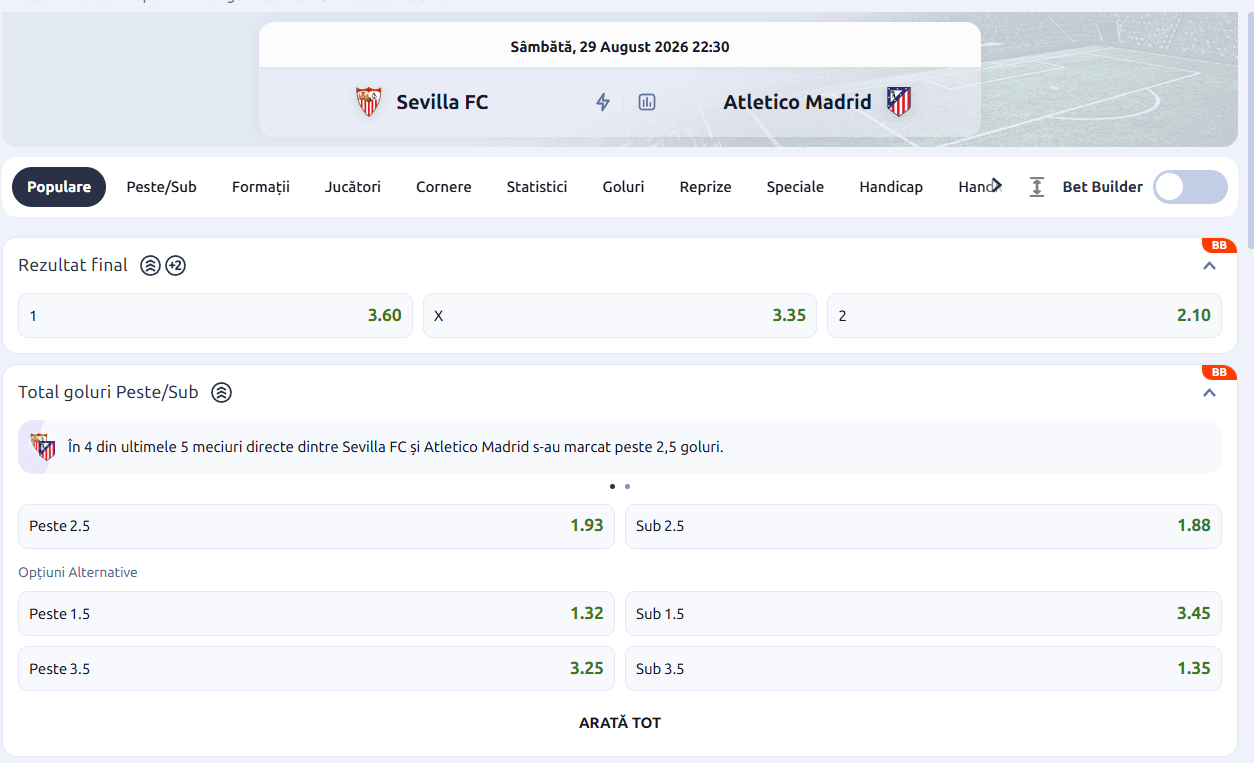
Task: Click the collapse-all markets icon near Bet Builder
Action: (1037, 187)
